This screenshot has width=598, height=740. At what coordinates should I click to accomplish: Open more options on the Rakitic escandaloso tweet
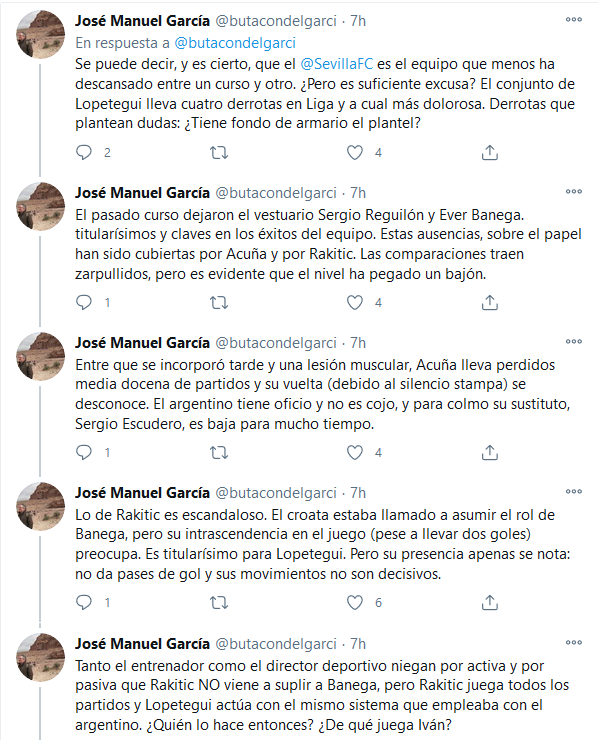pos(573,492)
